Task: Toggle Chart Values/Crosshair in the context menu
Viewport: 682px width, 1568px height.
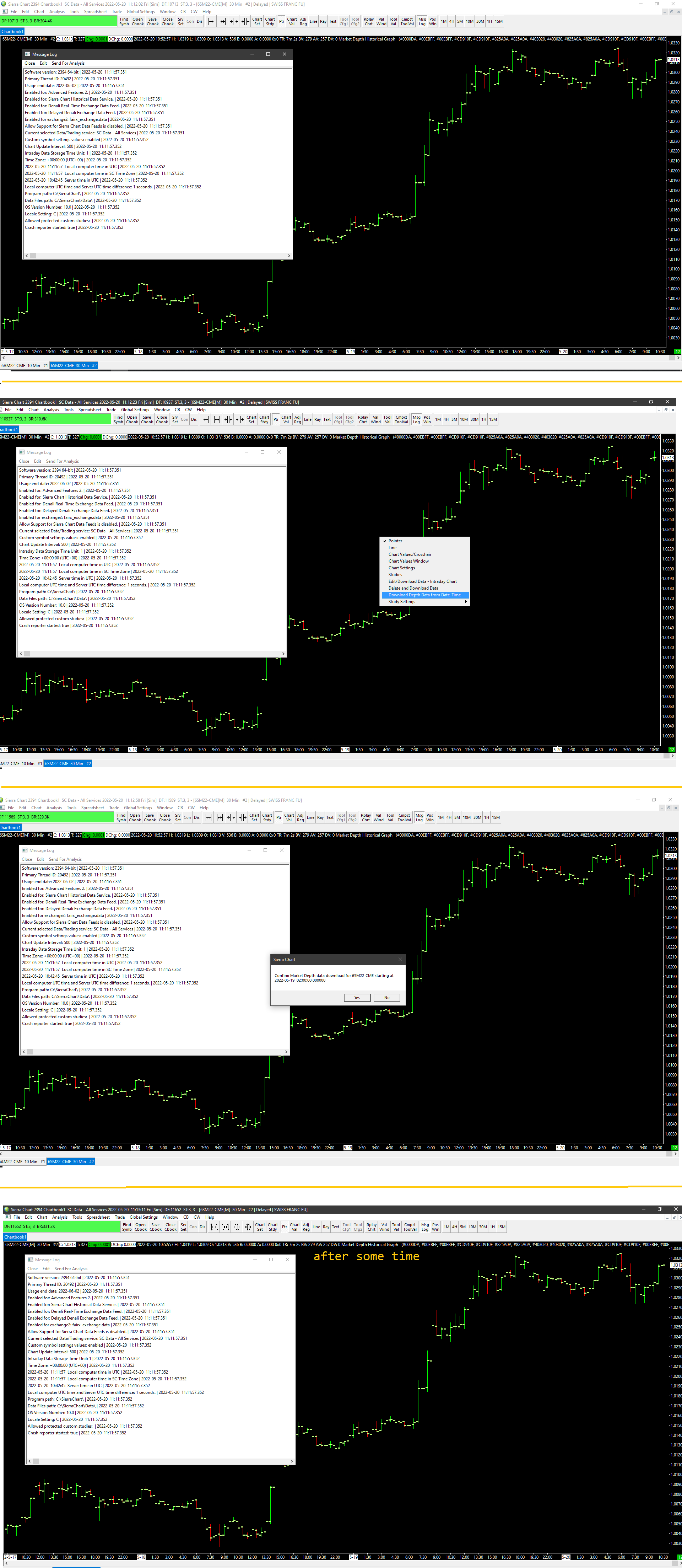Action: [x=410, y=554]
